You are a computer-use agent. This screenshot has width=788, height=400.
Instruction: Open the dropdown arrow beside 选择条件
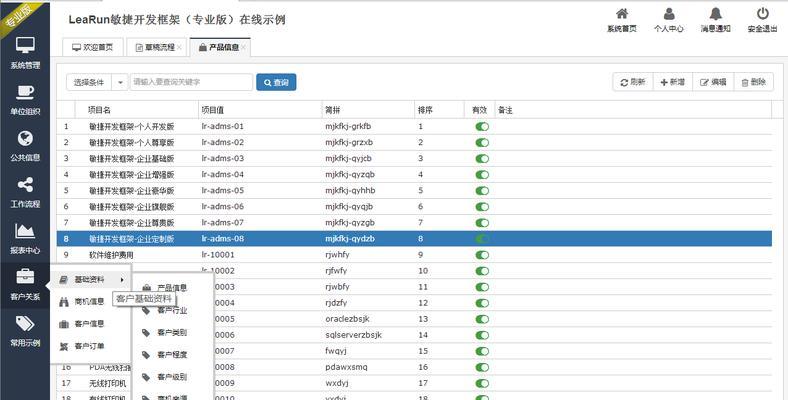pyautogui.click(x=120, y=82)
